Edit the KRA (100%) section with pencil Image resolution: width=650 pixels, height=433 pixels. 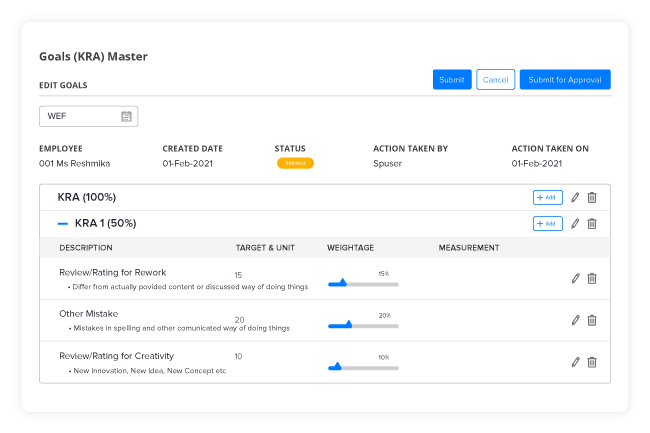(575, 198)
